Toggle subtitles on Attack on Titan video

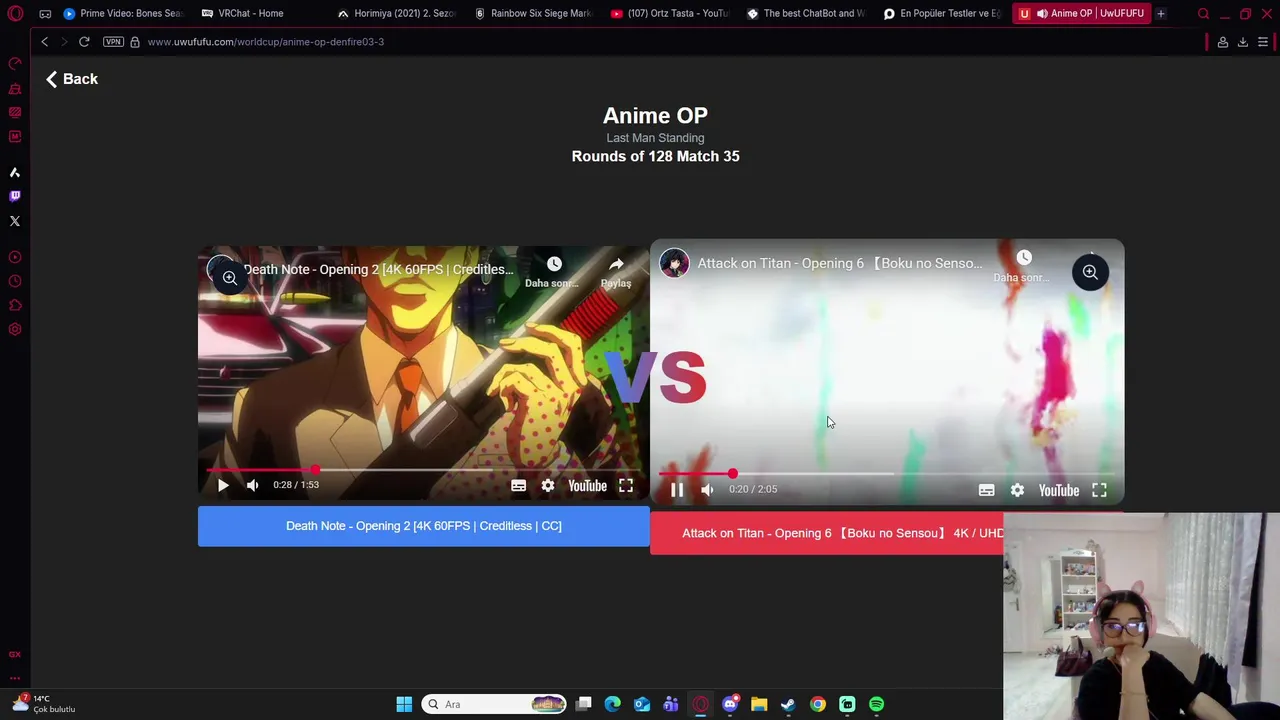click(x=986, y=490)
